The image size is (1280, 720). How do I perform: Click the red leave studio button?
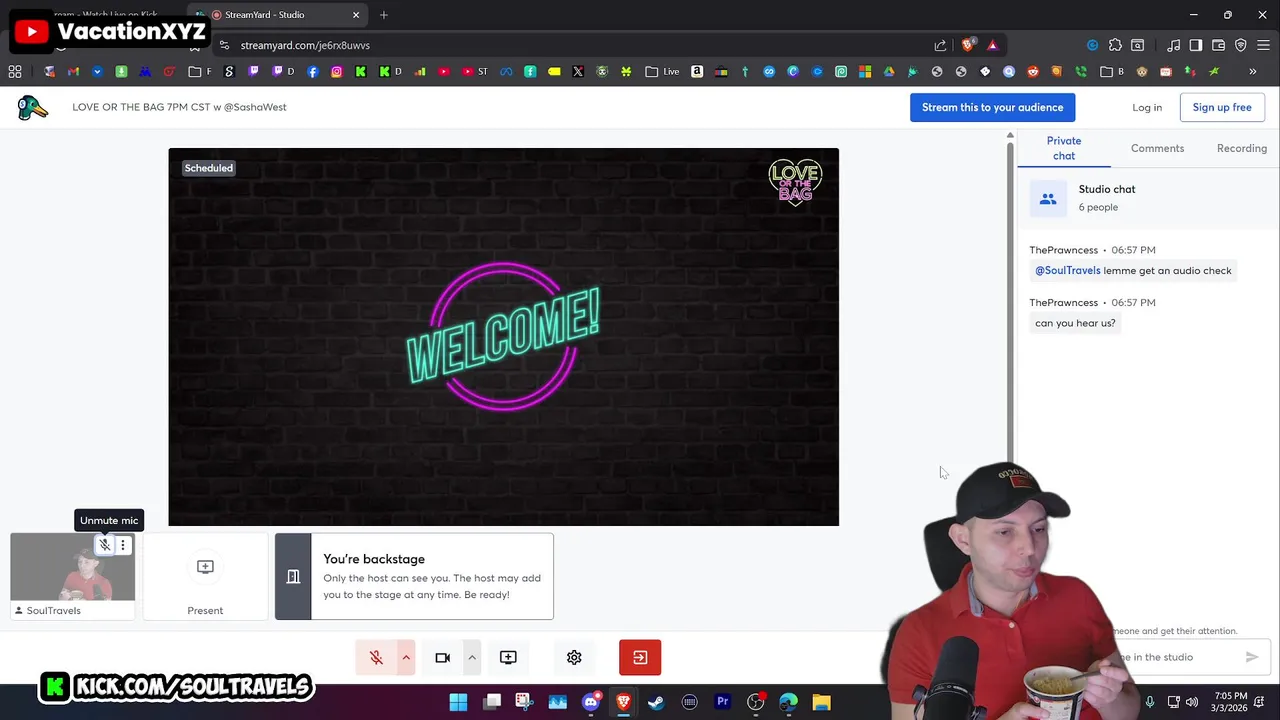click(640, 657)
